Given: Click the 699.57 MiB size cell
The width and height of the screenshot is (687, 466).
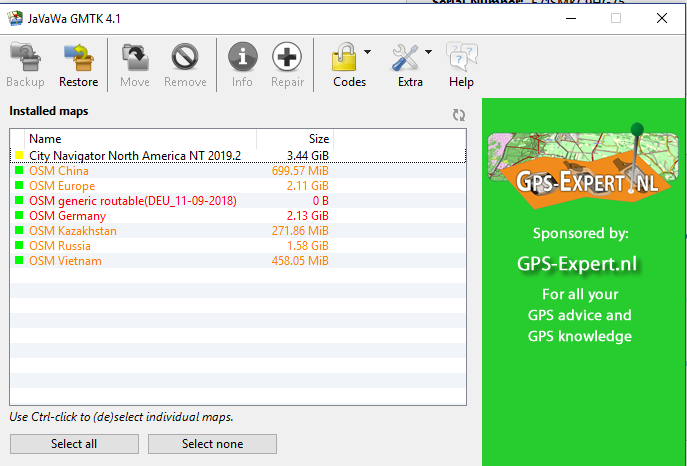Looking at the screenshot, I should [x=300, y=171].
